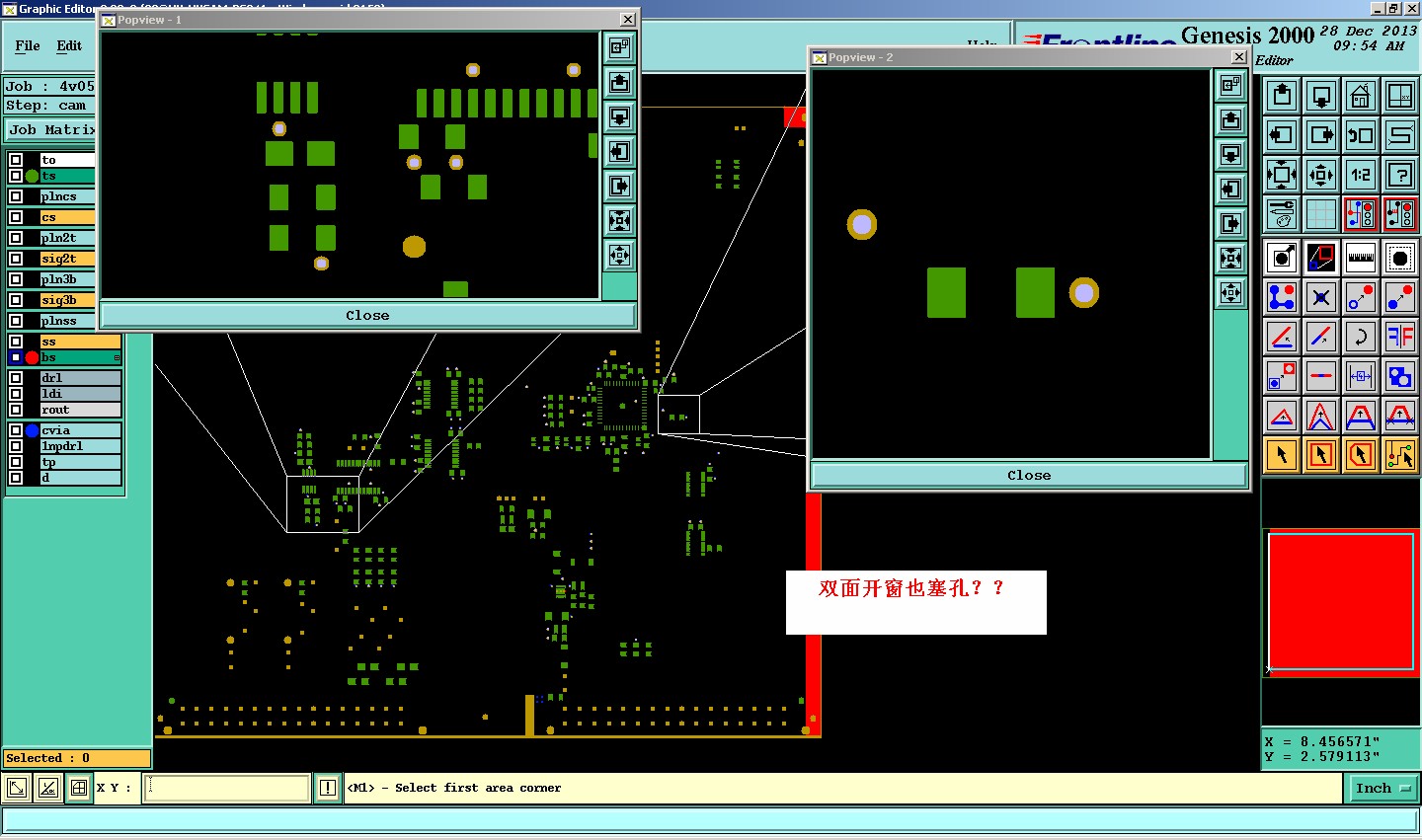Click Close in Popview 2

[x=1029, y=475]
